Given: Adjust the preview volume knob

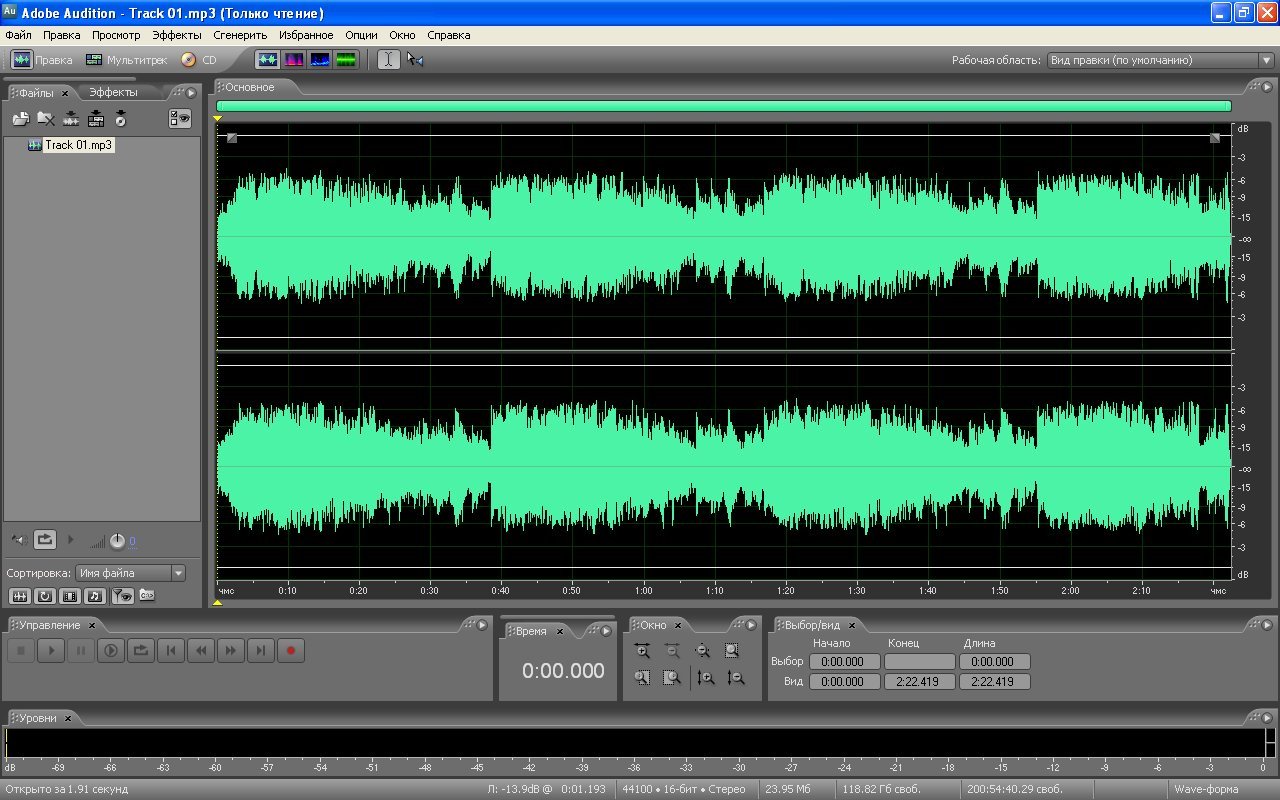Looking at the screenshot, I should point(118,541).
